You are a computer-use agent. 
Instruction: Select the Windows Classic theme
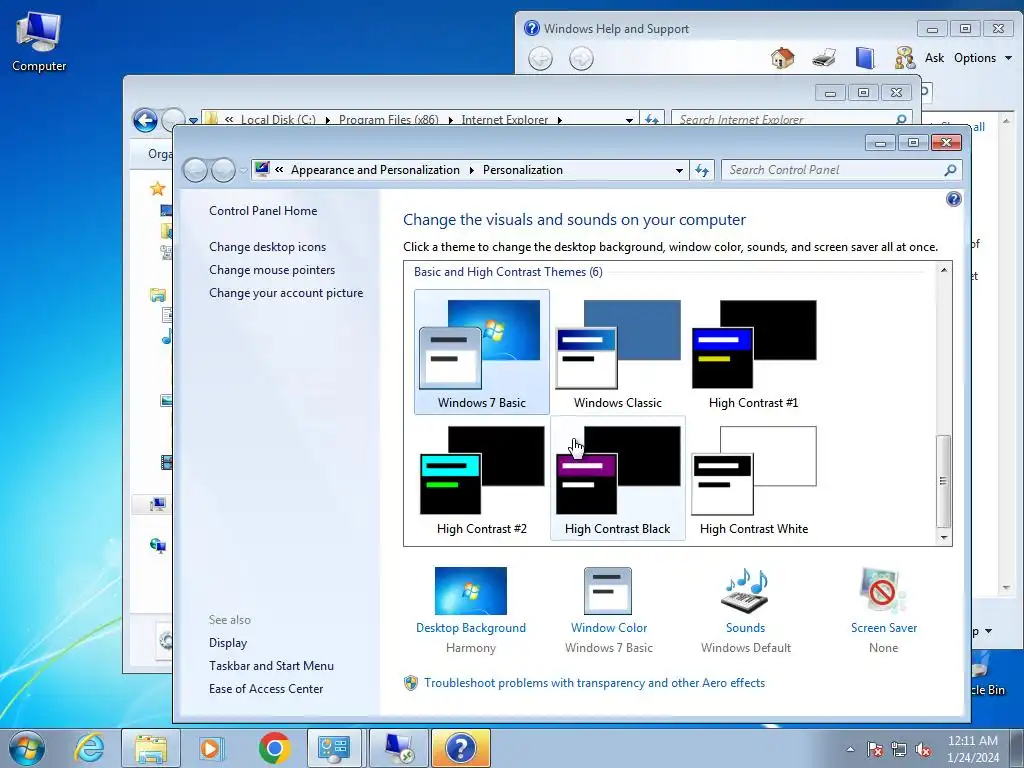[618, 353]
